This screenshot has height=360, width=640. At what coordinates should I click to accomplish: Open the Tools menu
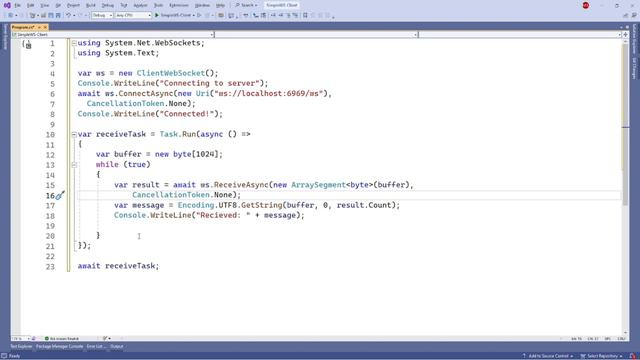point(158,5)
